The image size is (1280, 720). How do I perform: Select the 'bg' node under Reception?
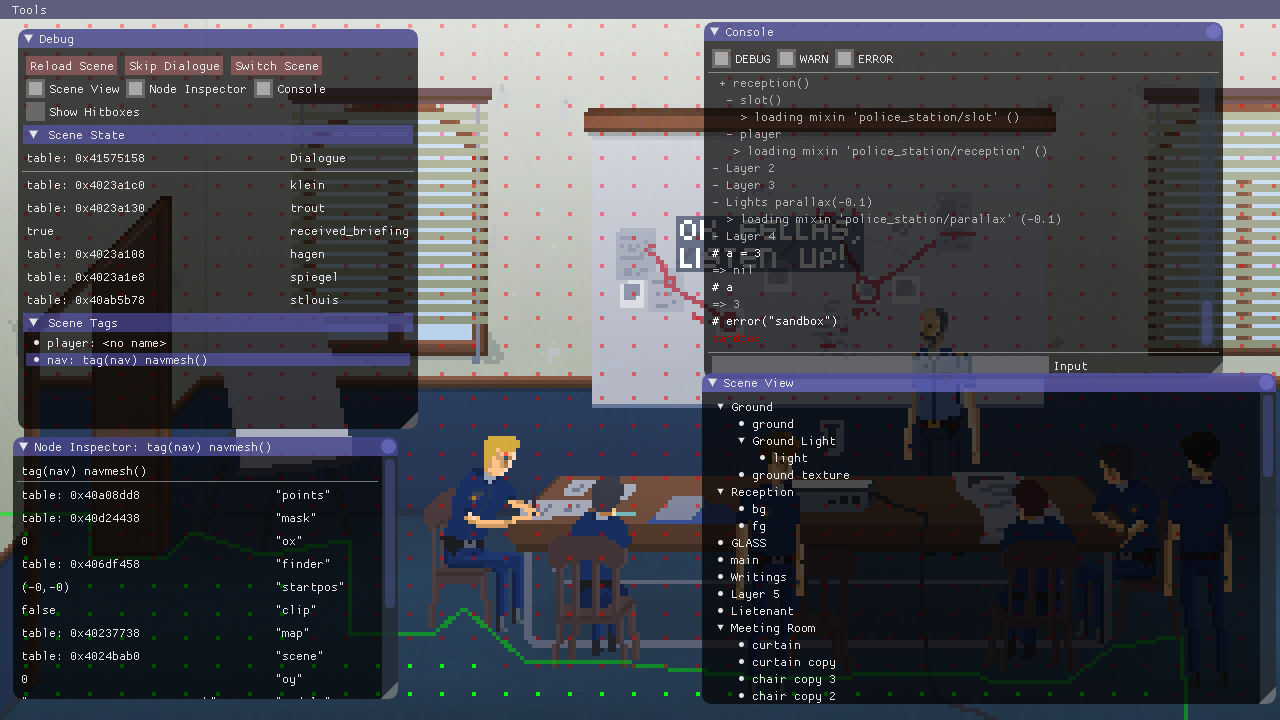click(x=759, y=509)
